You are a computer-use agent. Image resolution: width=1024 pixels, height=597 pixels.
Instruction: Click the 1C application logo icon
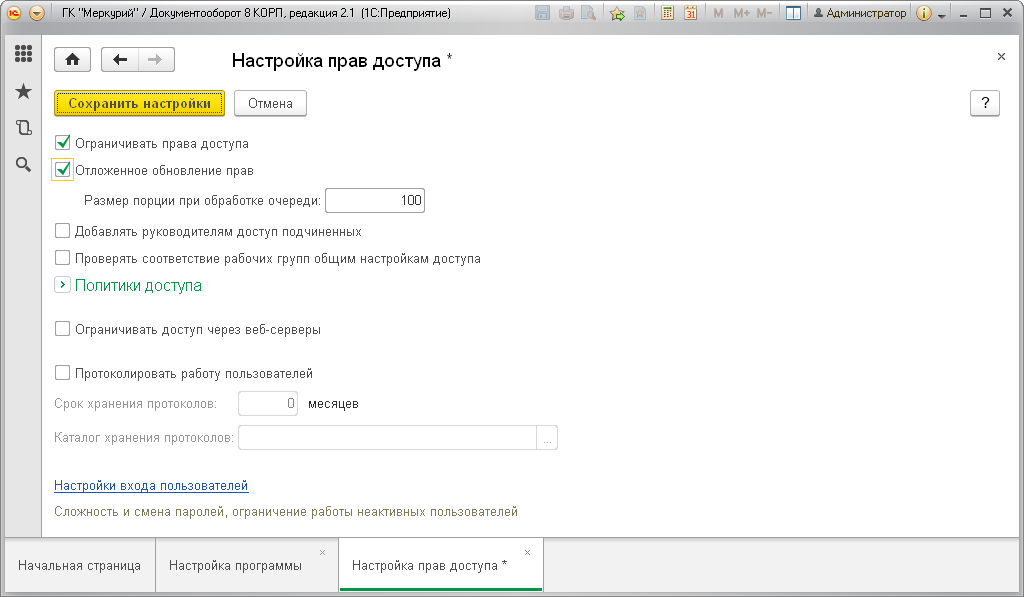(x=14, y=13)
